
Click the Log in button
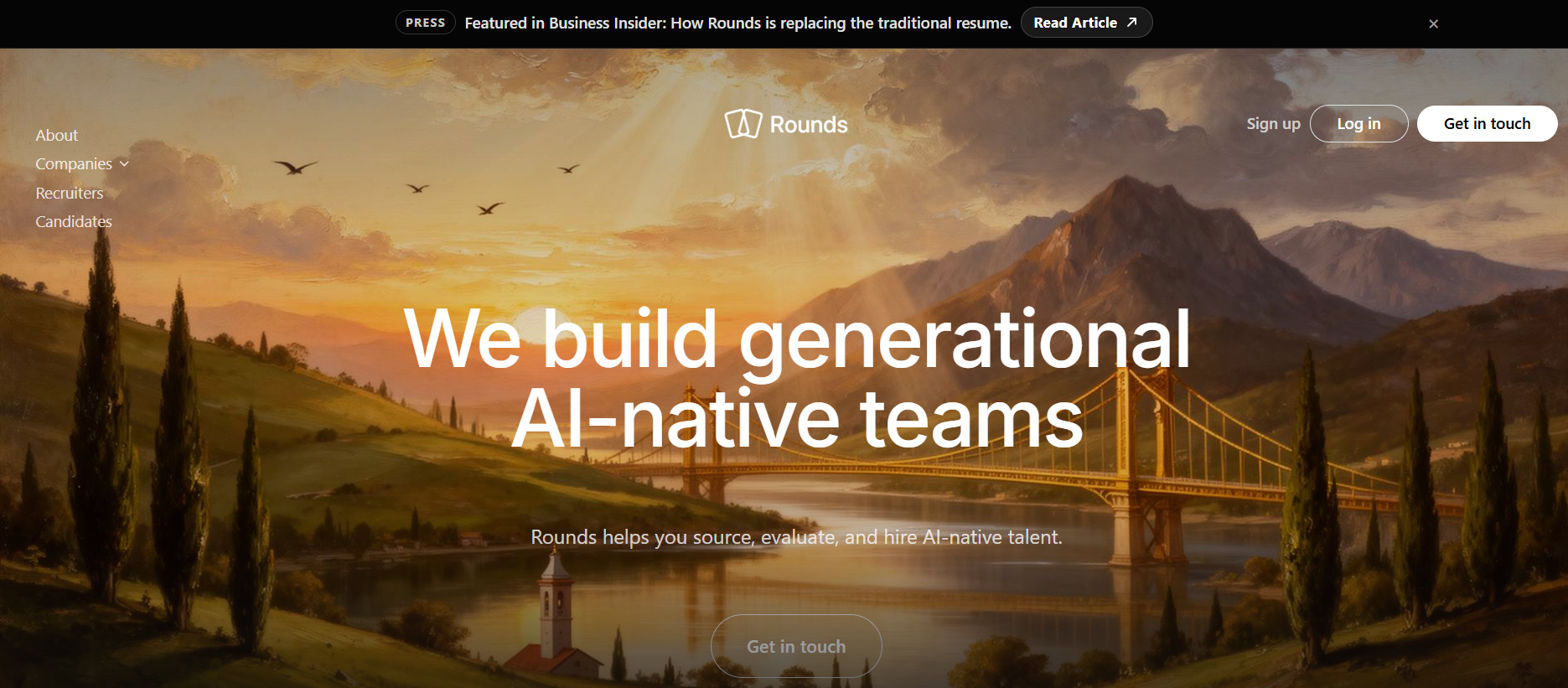pos(1358,123)
